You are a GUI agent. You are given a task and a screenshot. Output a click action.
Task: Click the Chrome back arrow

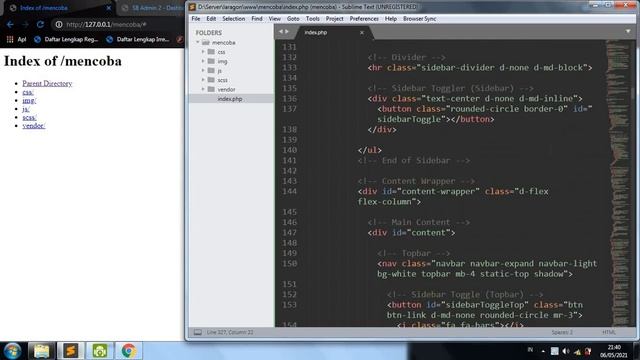click(x=10, y=24)
